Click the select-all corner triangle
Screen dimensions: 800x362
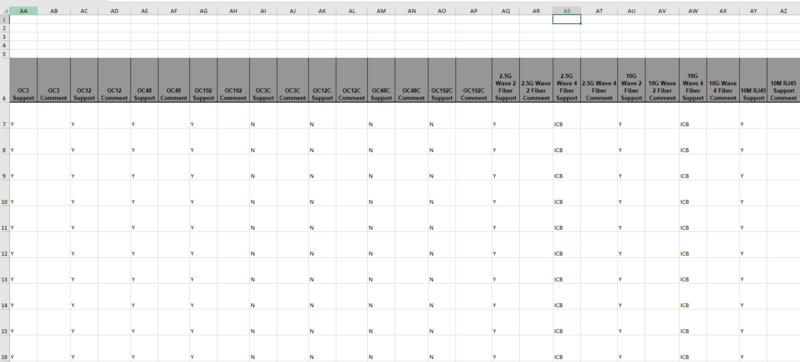[5, 11]
